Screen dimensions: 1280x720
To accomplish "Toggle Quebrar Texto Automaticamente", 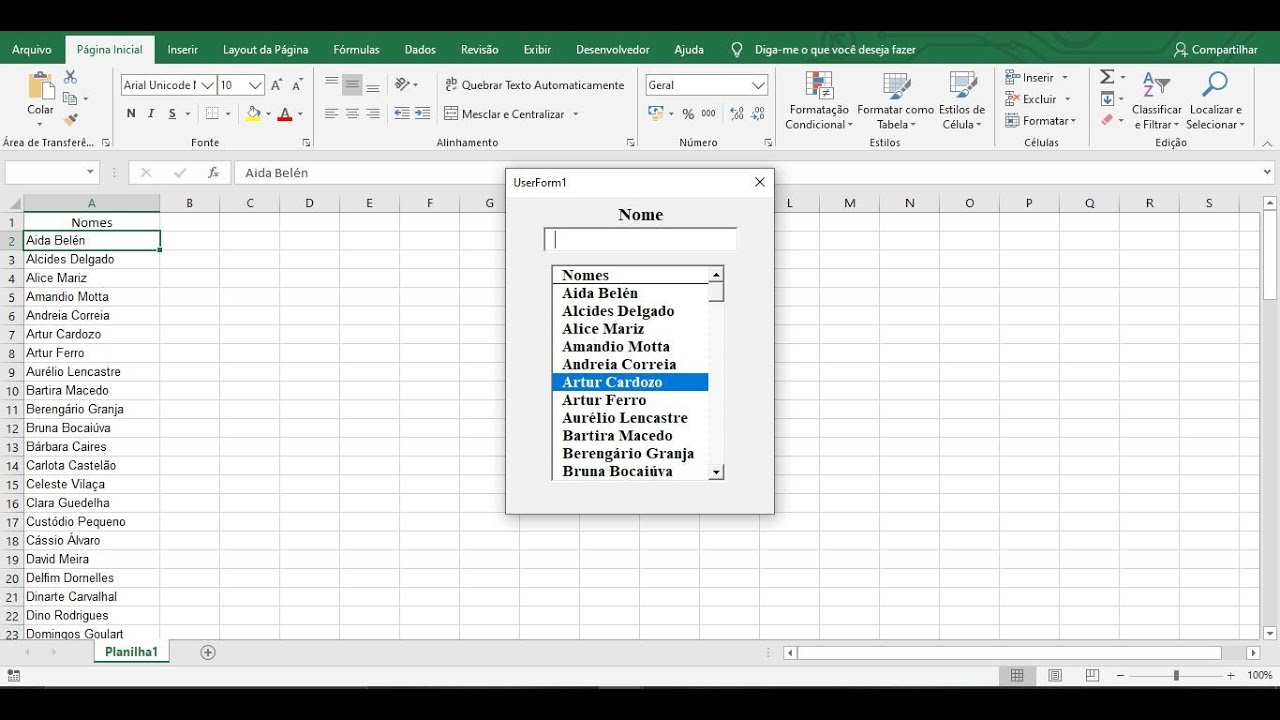I will point(534,85).
